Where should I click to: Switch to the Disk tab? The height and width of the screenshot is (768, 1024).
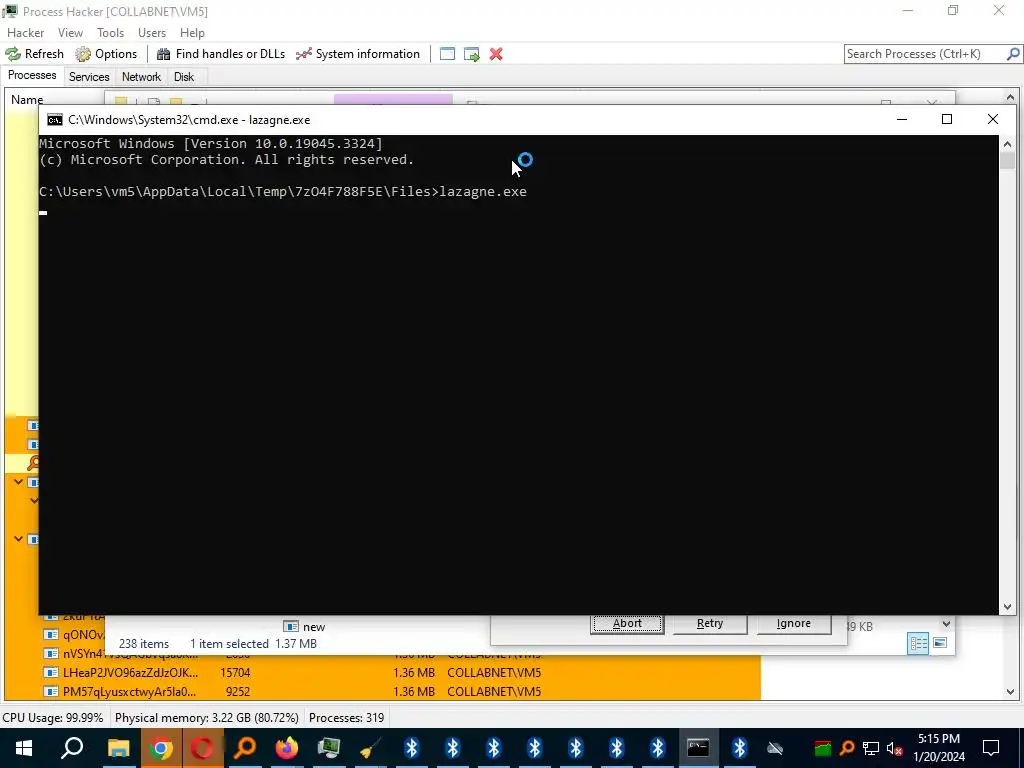[x=184, y=76]
